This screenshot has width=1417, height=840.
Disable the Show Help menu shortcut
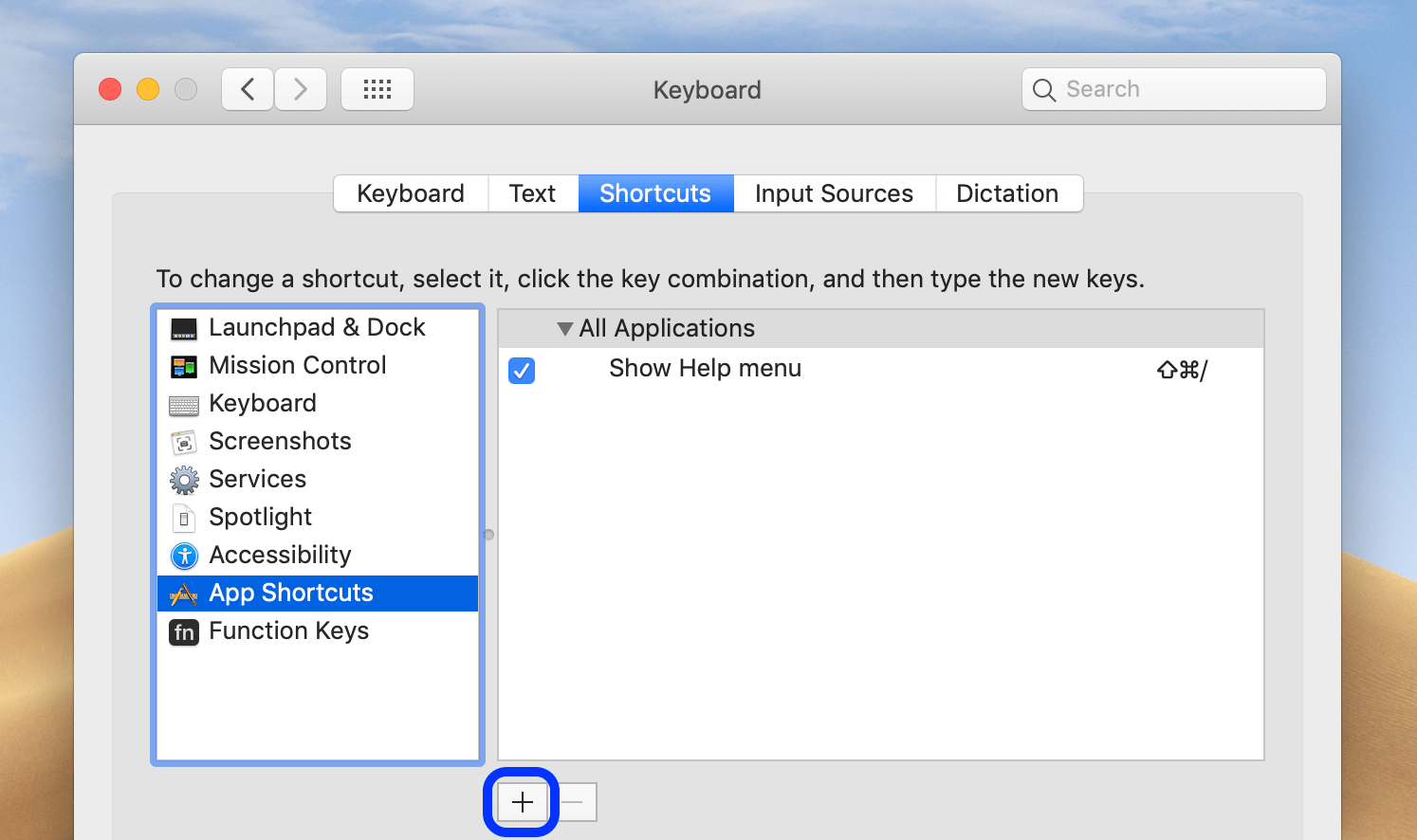tap(521, 371)
